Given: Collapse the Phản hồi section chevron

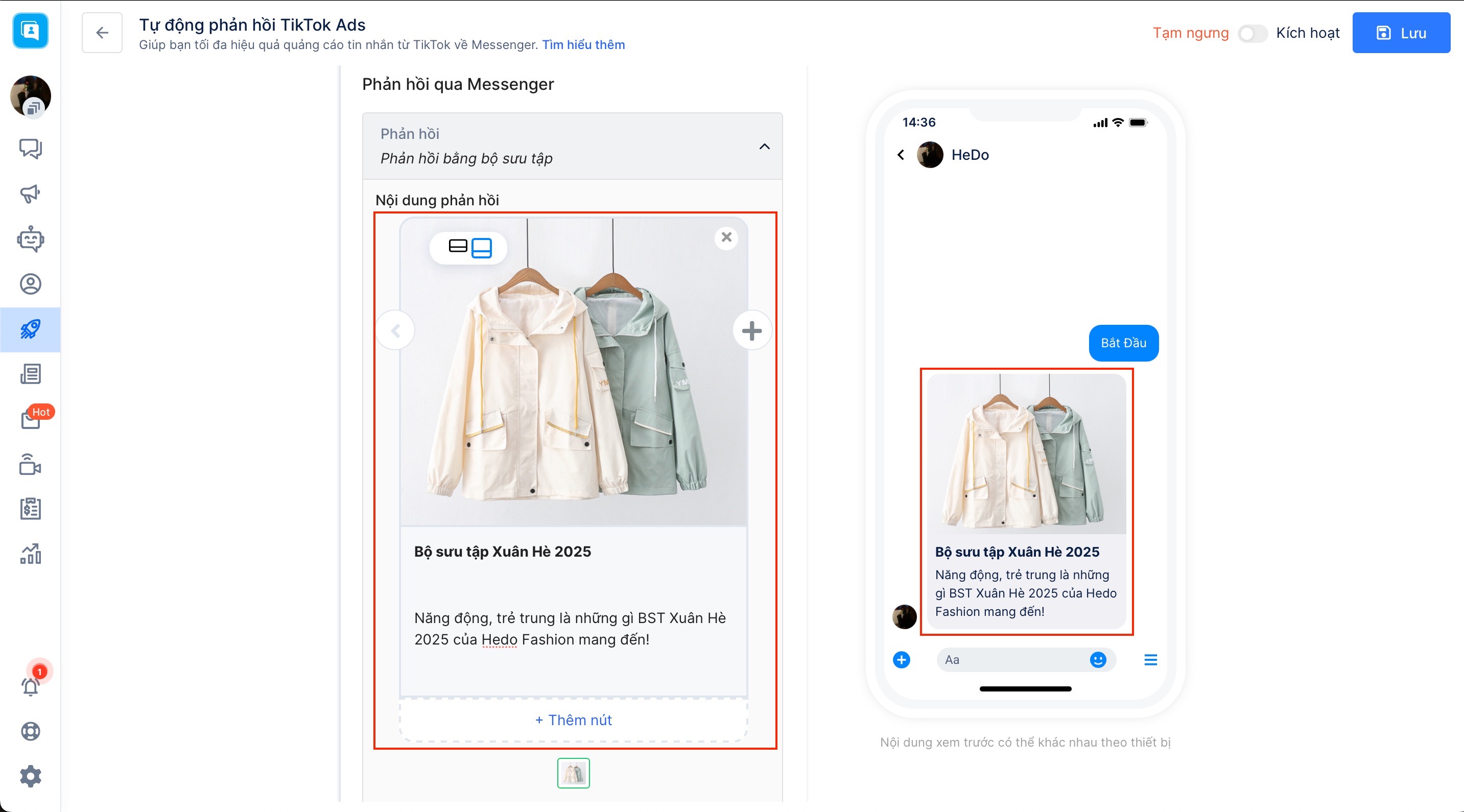Looking at the screenshot, I should point(764,147).
